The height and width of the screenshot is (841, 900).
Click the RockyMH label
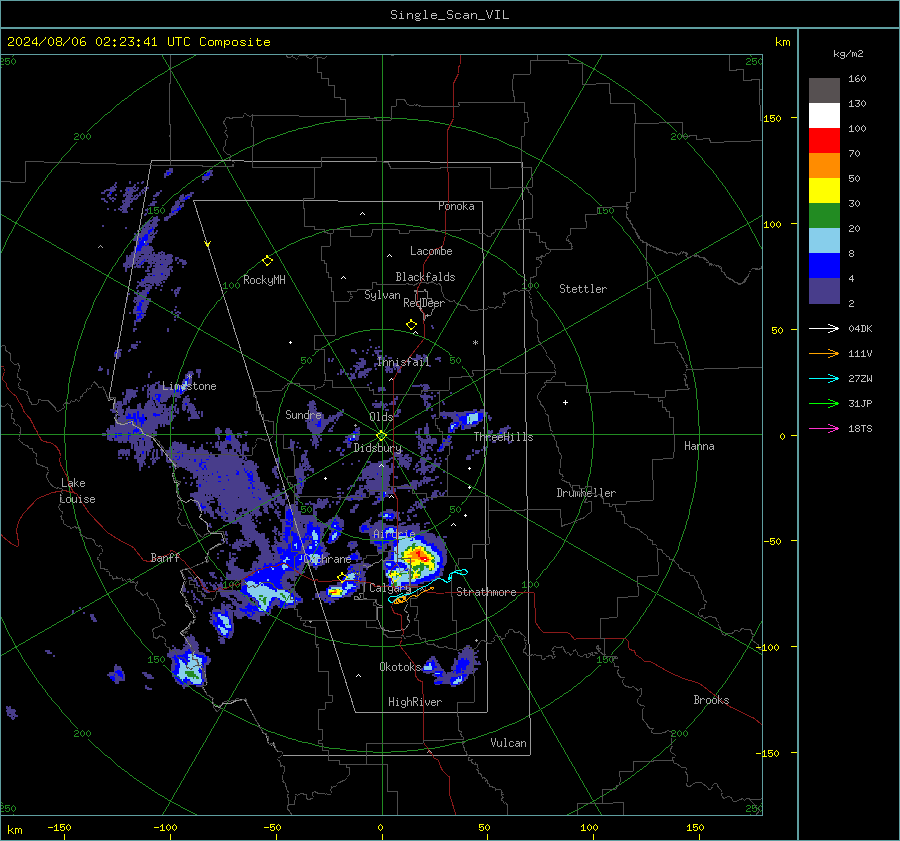pyautogui.click(x=264, y=280)
